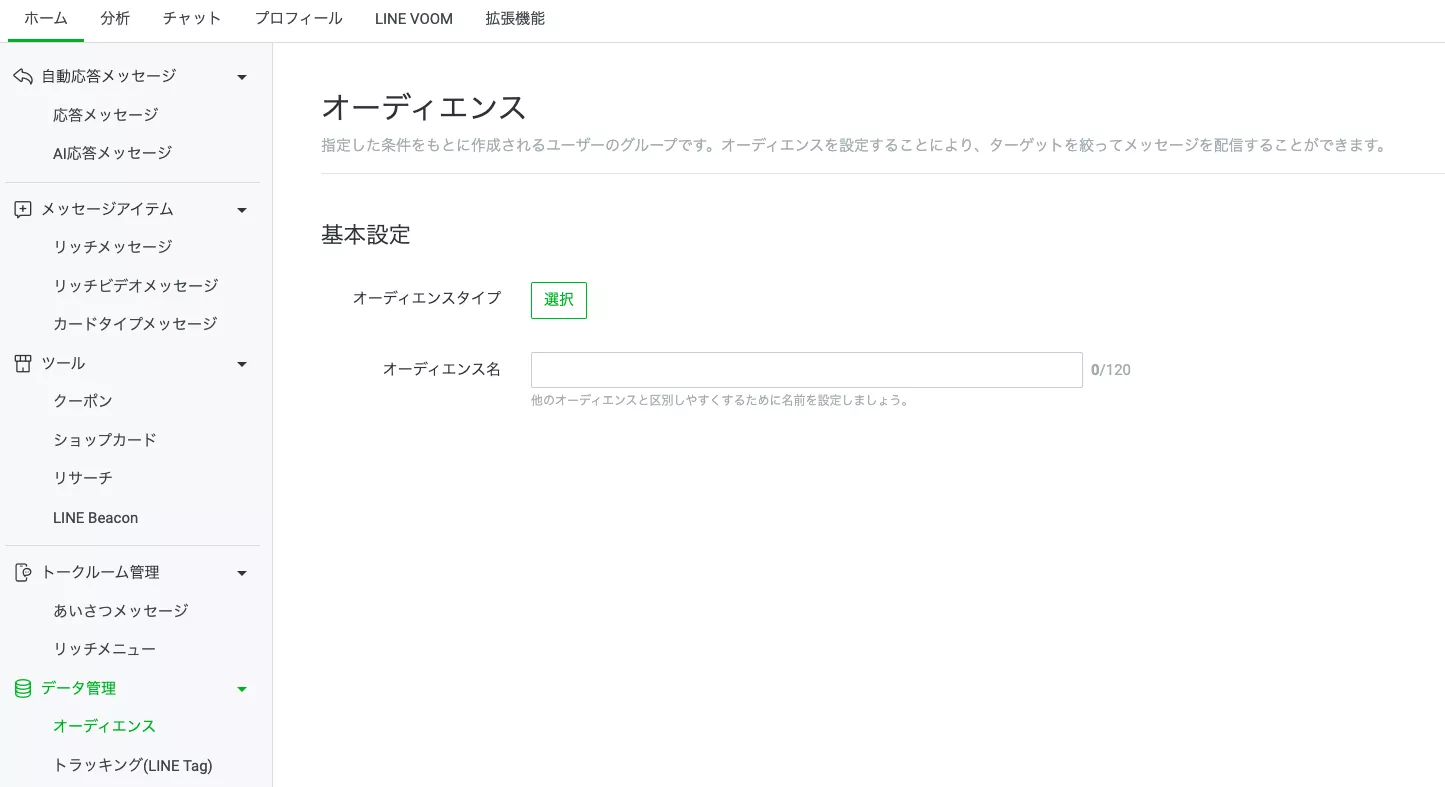Click the auto-reply message arrow icon

click(x=22, y=76)
